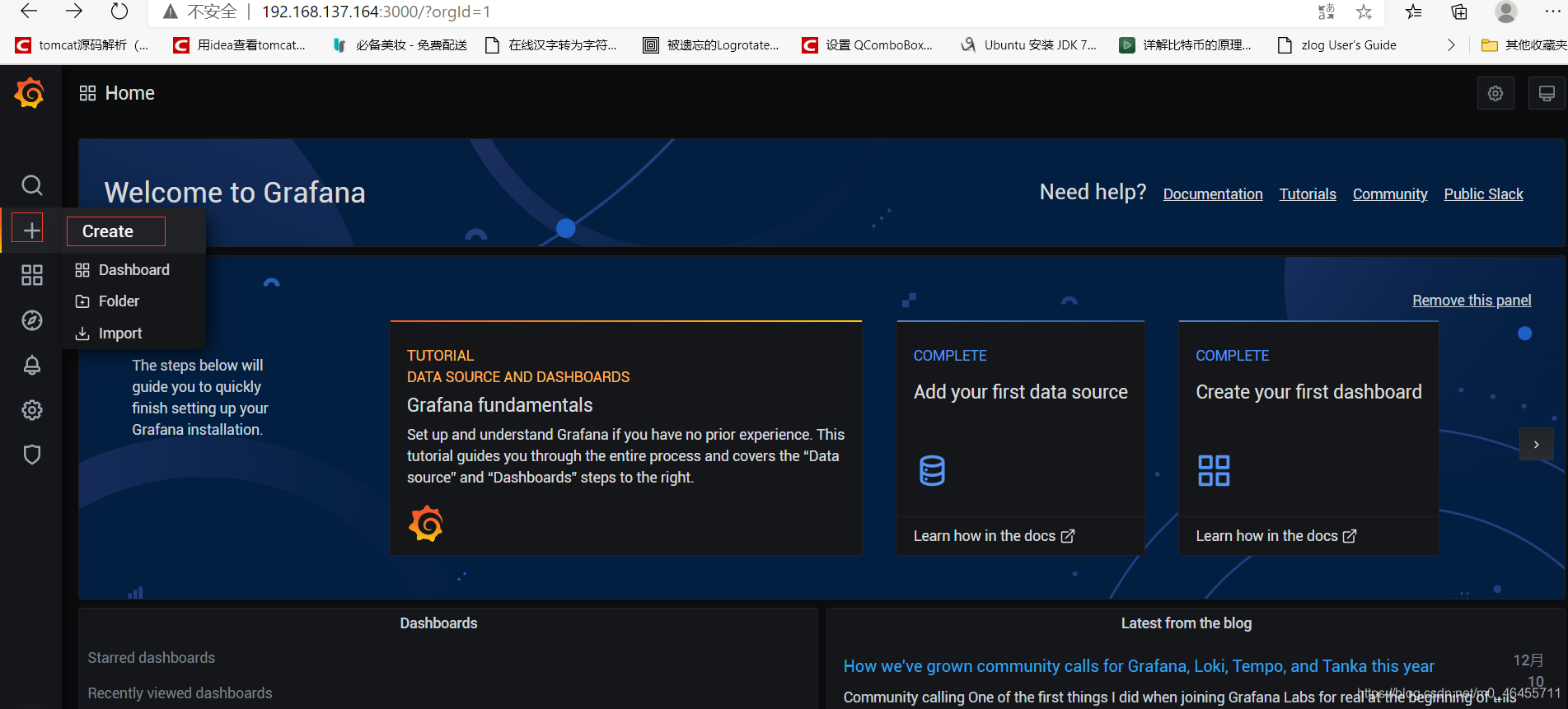Open the 其他收藏夹 bookmarks folder
The height and width of the screenshot is (709, 1568).
1524,45
